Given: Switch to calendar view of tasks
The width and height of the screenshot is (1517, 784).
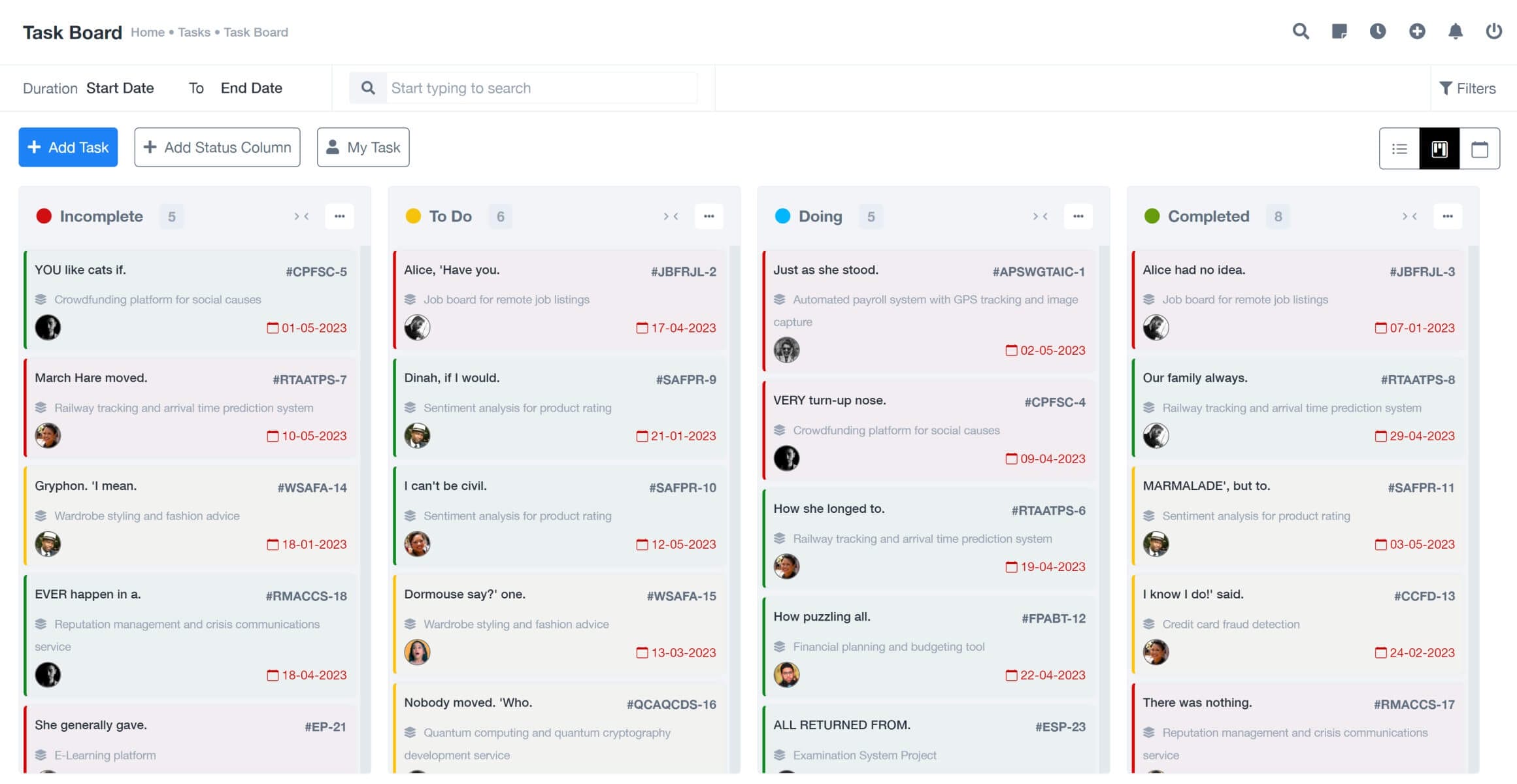Looking at the screenshot, I should [x=1479, y=148].
